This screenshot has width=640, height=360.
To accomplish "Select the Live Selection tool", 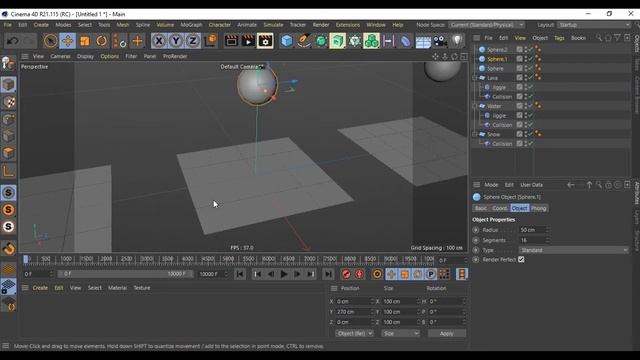I will point(51,41).
